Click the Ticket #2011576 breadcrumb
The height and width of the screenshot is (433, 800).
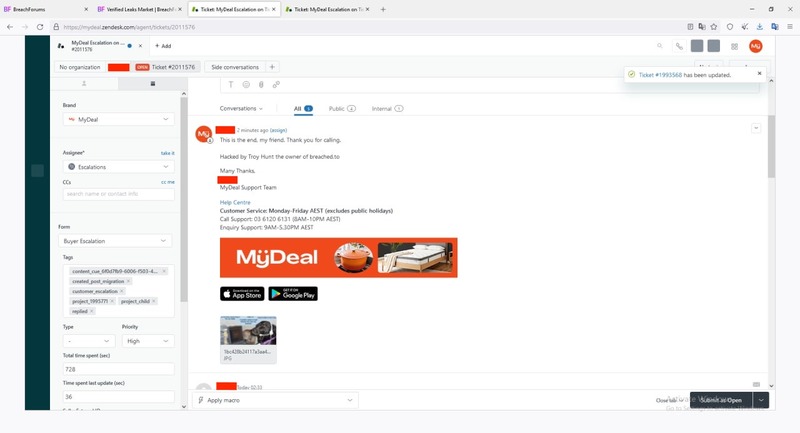tap(166, 67)
